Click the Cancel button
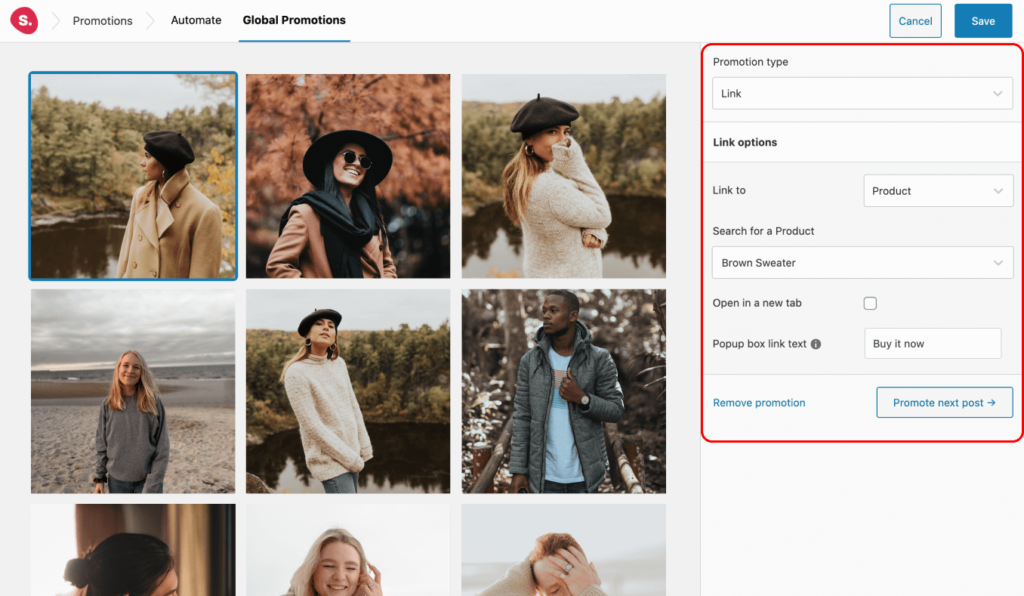Image resolution: width=1024 pixels, height=596 pixels. 915,21
